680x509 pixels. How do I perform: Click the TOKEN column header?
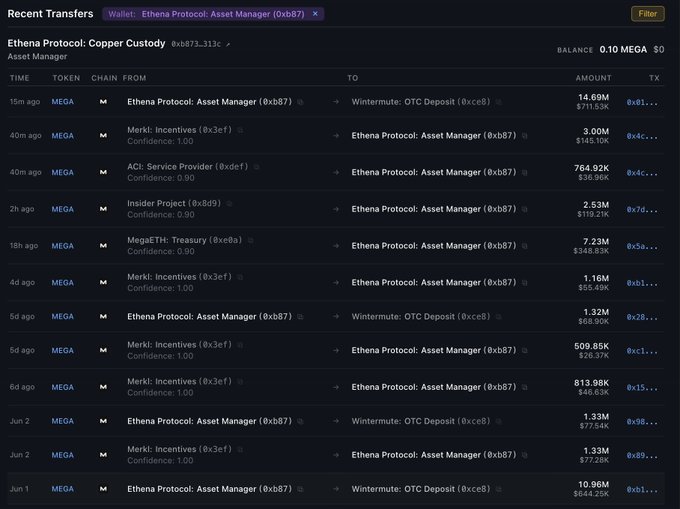(x=66, y=78)
